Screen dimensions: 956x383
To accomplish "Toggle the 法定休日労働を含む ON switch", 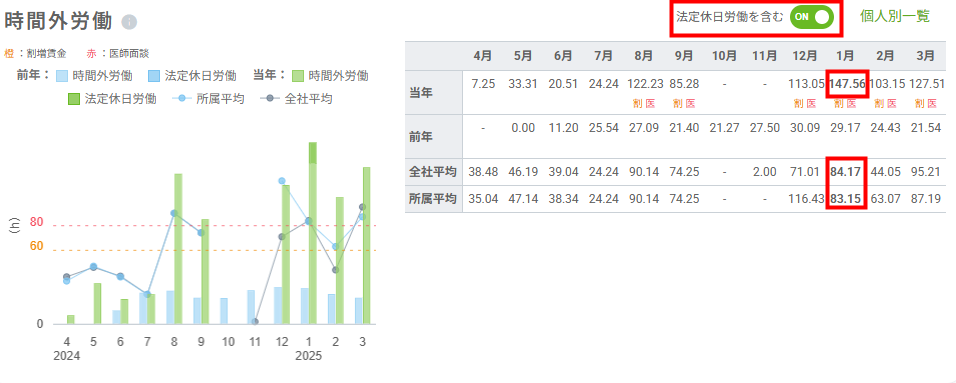I will pyautogui.click(x=812, y=17).
